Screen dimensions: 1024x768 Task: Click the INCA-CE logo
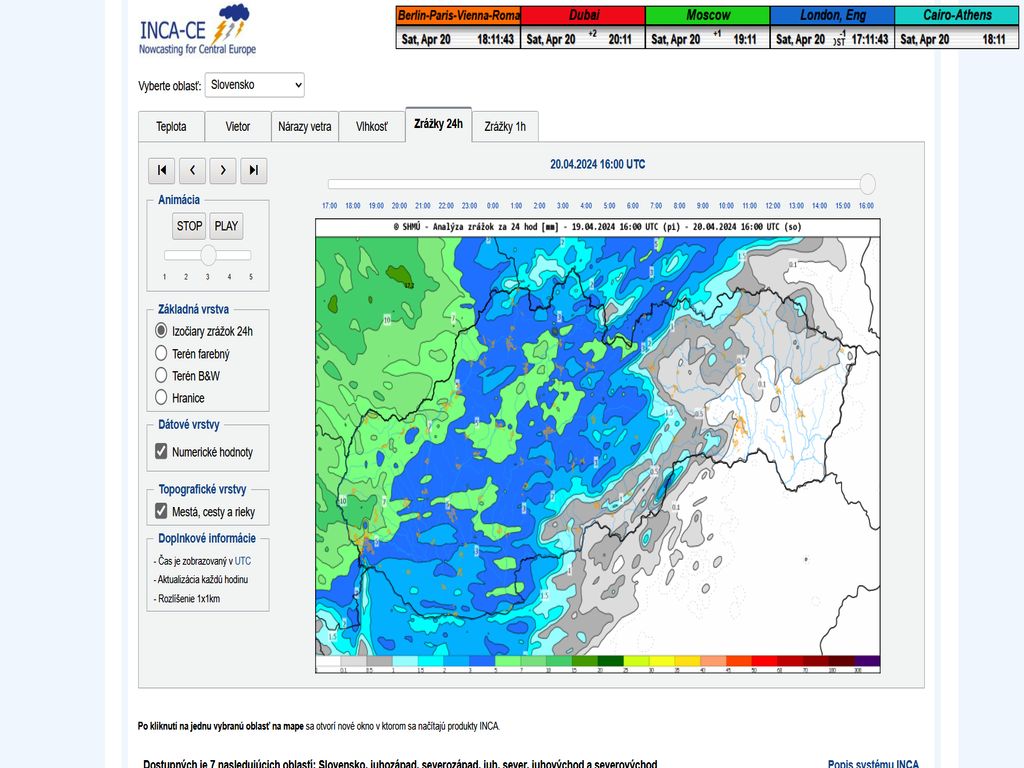pos(197,31)
